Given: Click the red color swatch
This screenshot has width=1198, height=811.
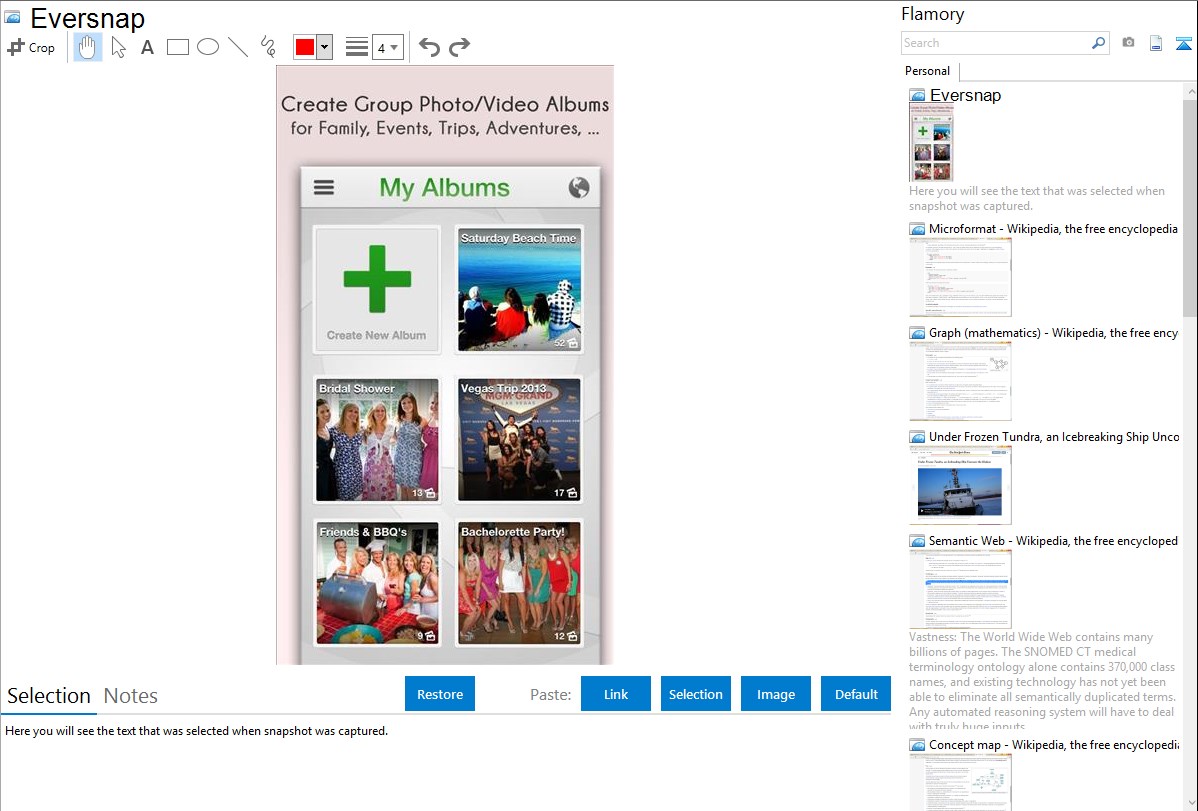Looking at the screenshot, I should coord(304,47).
